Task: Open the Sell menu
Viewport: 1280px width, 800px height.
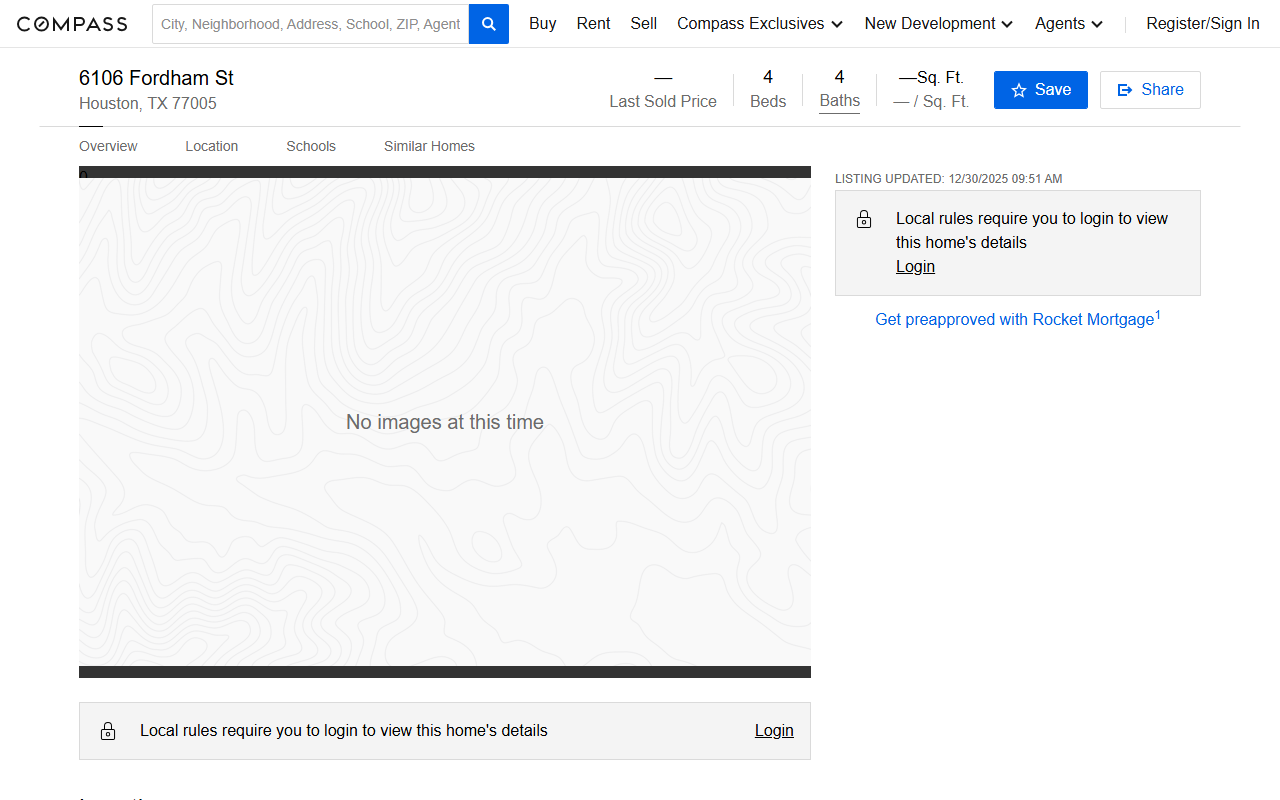Action: tap(643, 23)
